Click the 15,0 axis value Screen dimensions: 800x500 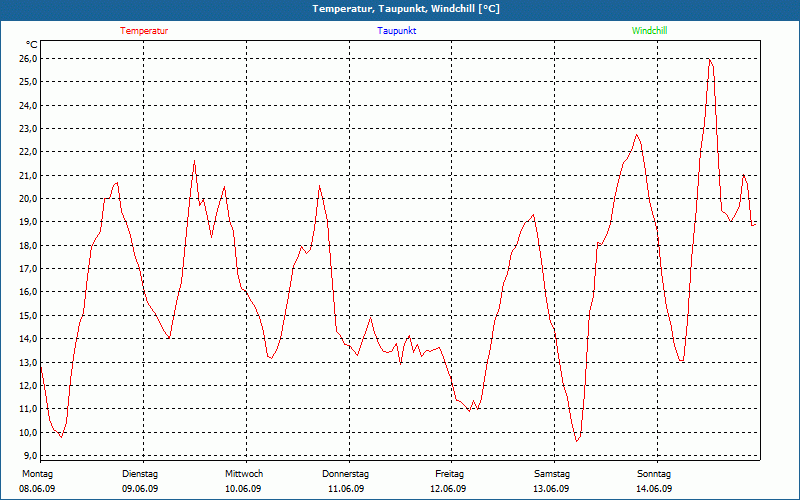click(x=28, y=316)
